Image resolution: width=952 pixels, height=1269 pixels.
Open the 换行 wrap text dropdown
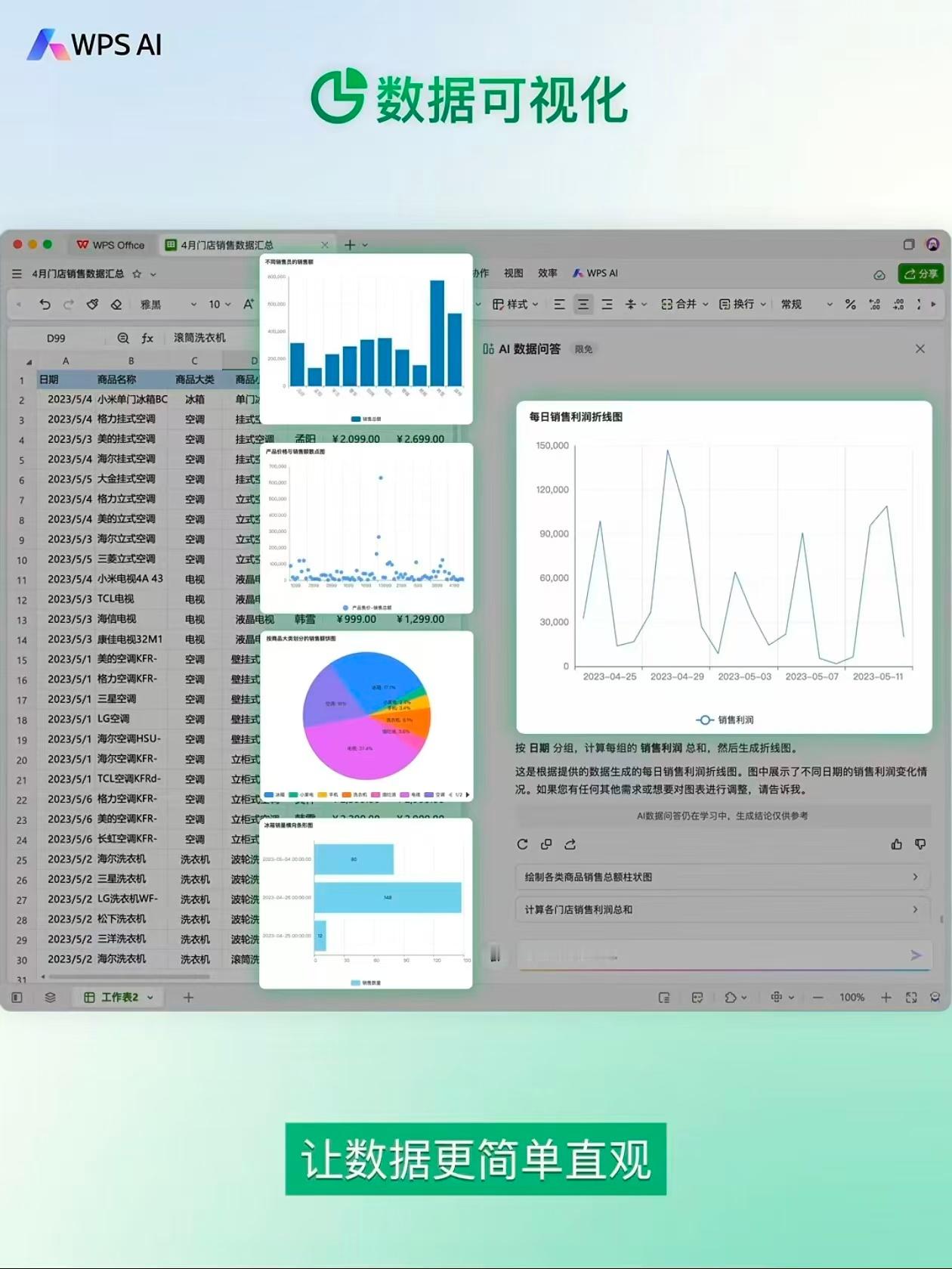[742, 304]
